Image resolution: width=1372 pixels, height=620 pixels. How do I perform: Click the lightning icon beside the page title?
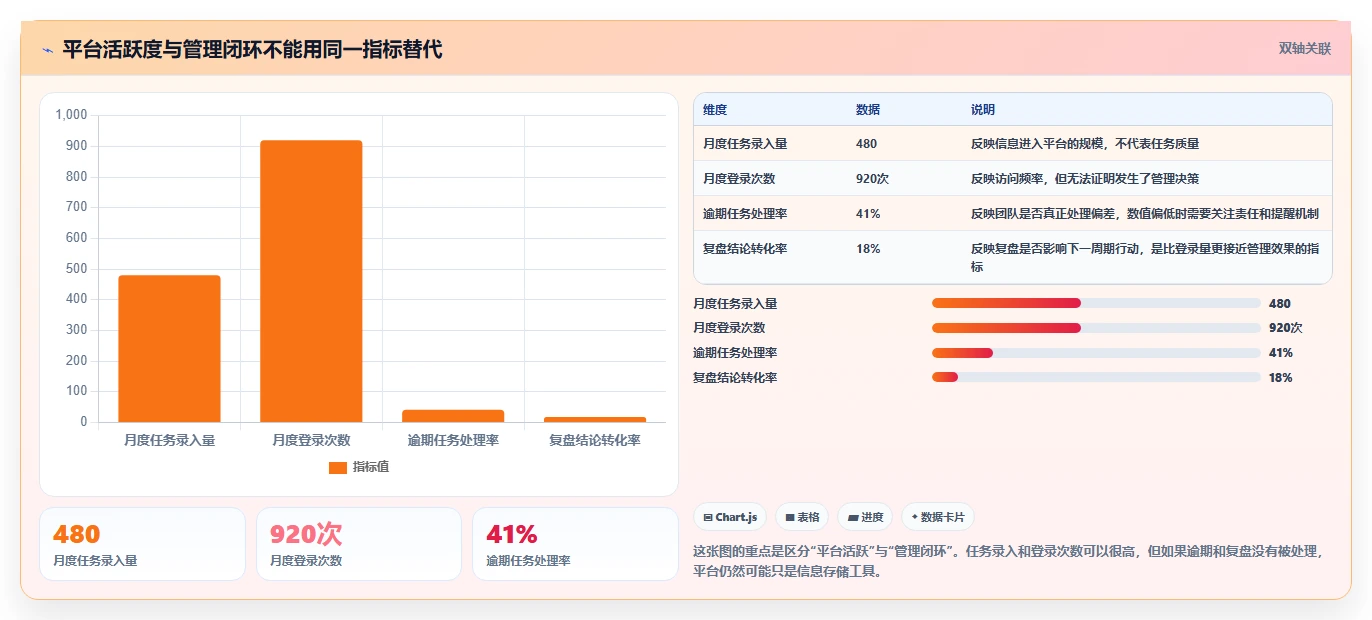(47, 50)
